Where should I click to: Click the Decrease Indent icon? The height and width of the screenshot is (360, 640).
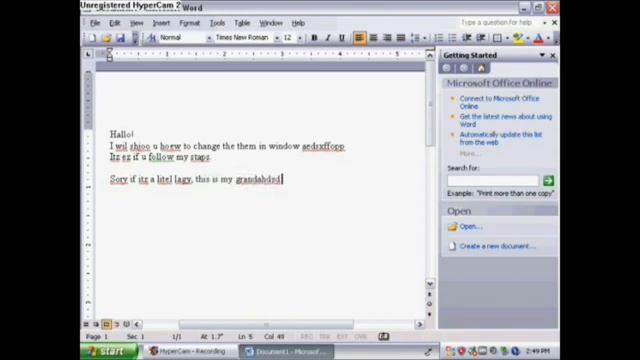click(467, 38)
